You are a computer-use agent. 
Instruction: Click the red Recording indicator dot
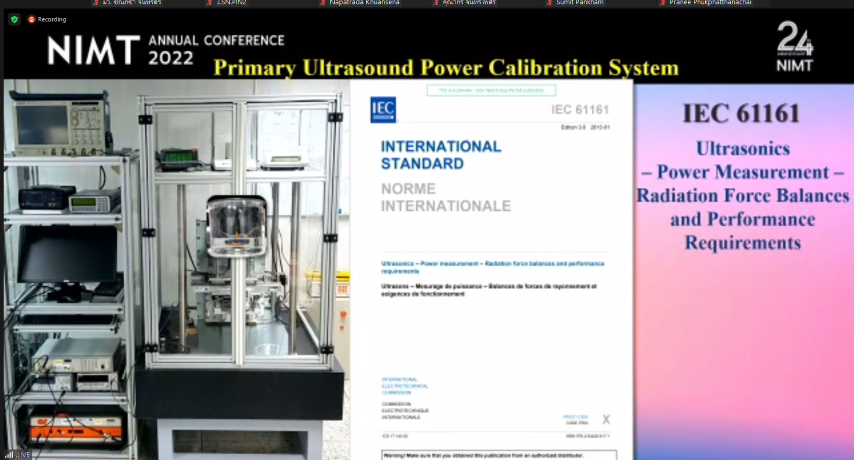coord(31,19)
